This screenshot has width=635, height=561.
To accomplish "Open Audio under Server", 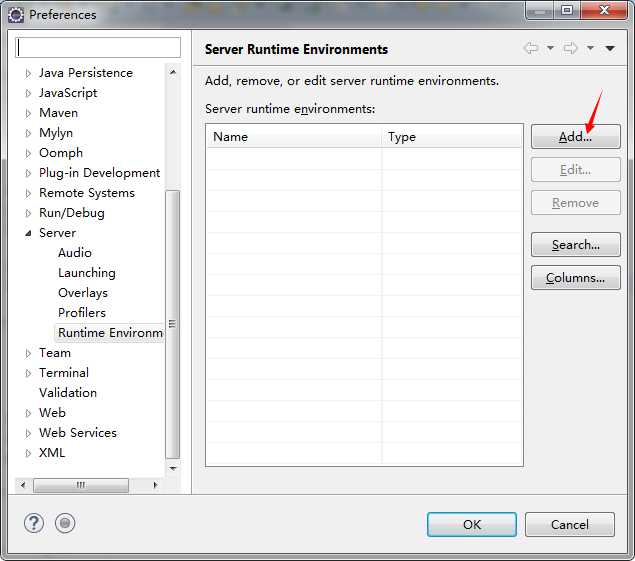I will coord(75,253).
